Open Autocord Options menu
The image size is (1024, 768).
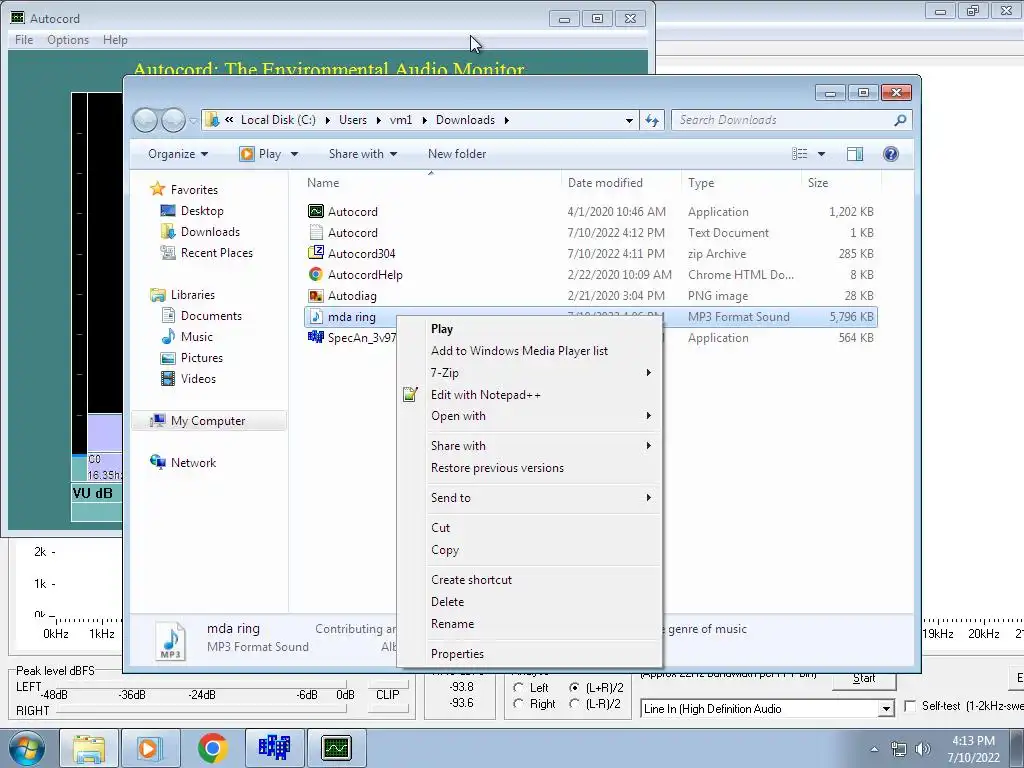pyautogui.click(x=68, y=40)
